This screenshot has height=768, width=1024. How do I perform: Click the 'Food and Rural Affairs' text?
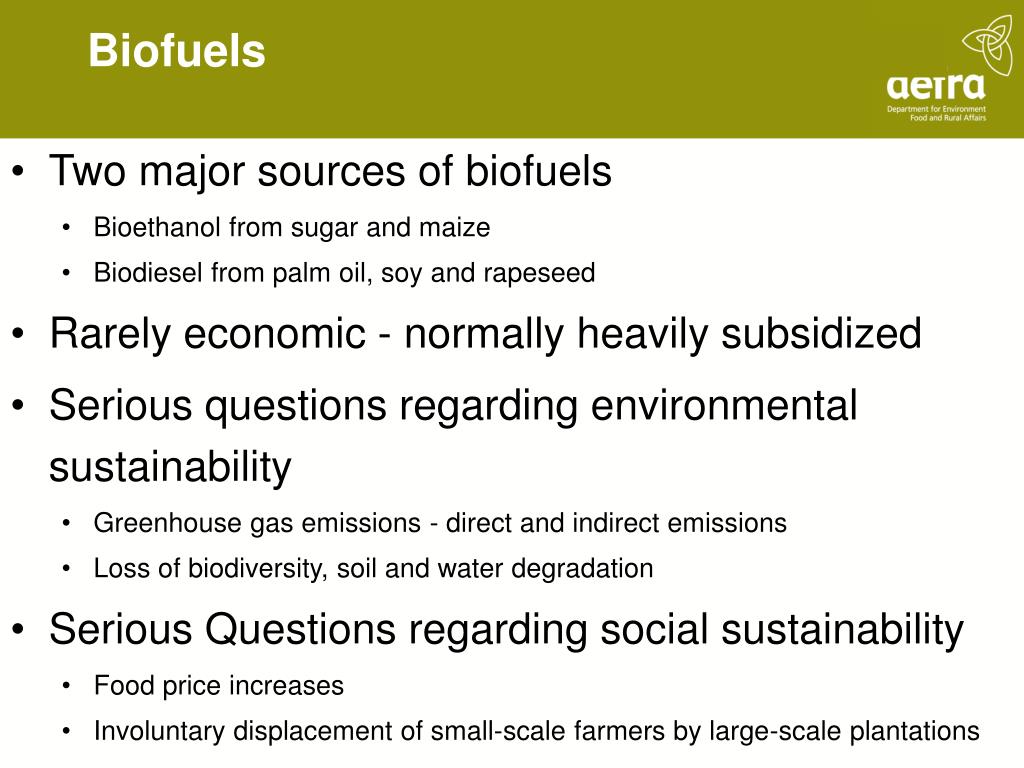click(x=948, y=118)
